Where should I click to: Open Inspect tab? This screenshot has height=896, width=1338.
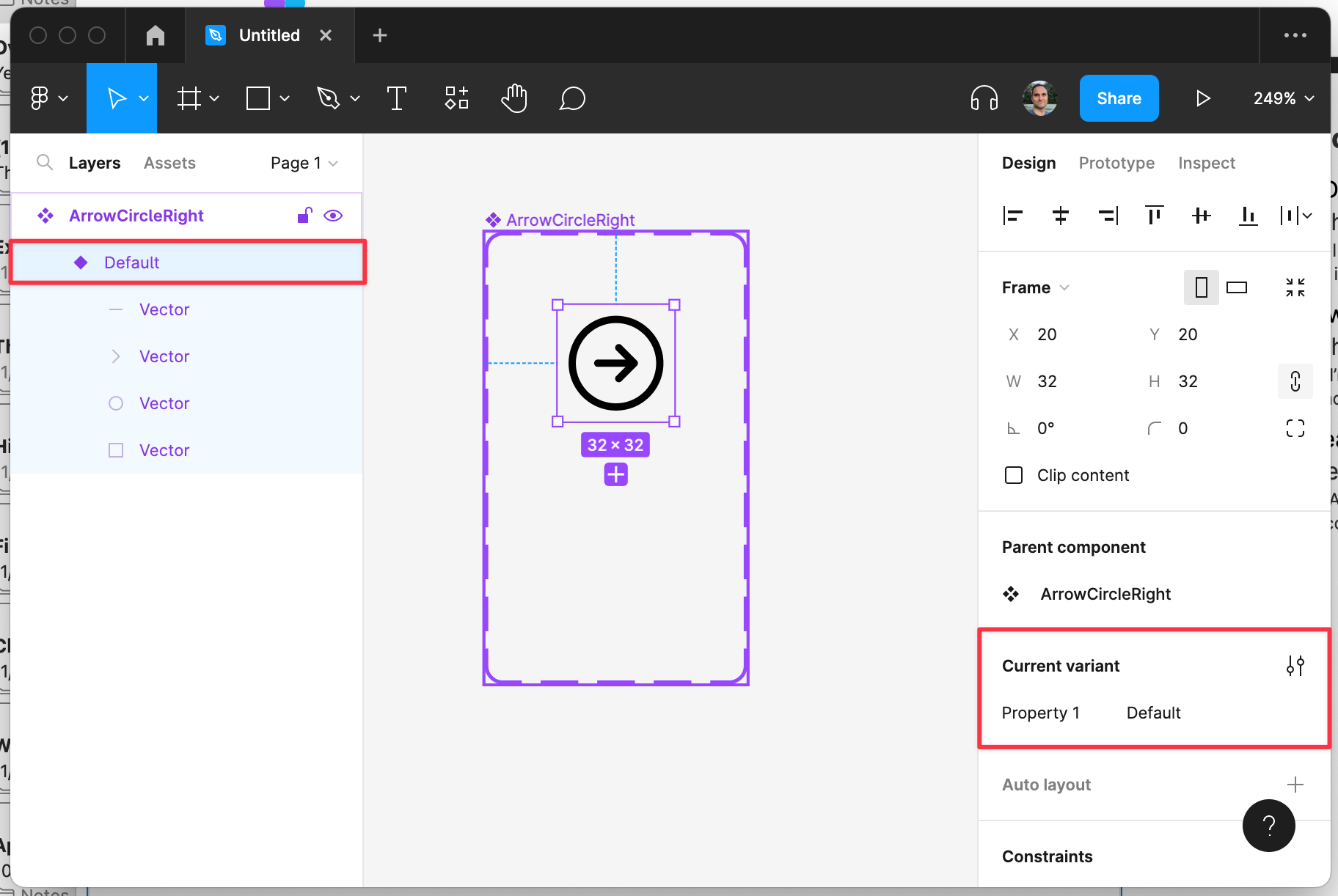(1207, 163)
